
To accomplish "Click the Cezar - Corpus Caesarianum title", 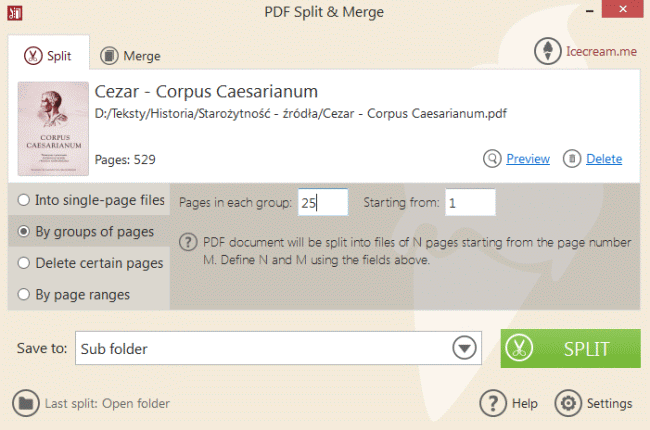I will click(206, 91).
